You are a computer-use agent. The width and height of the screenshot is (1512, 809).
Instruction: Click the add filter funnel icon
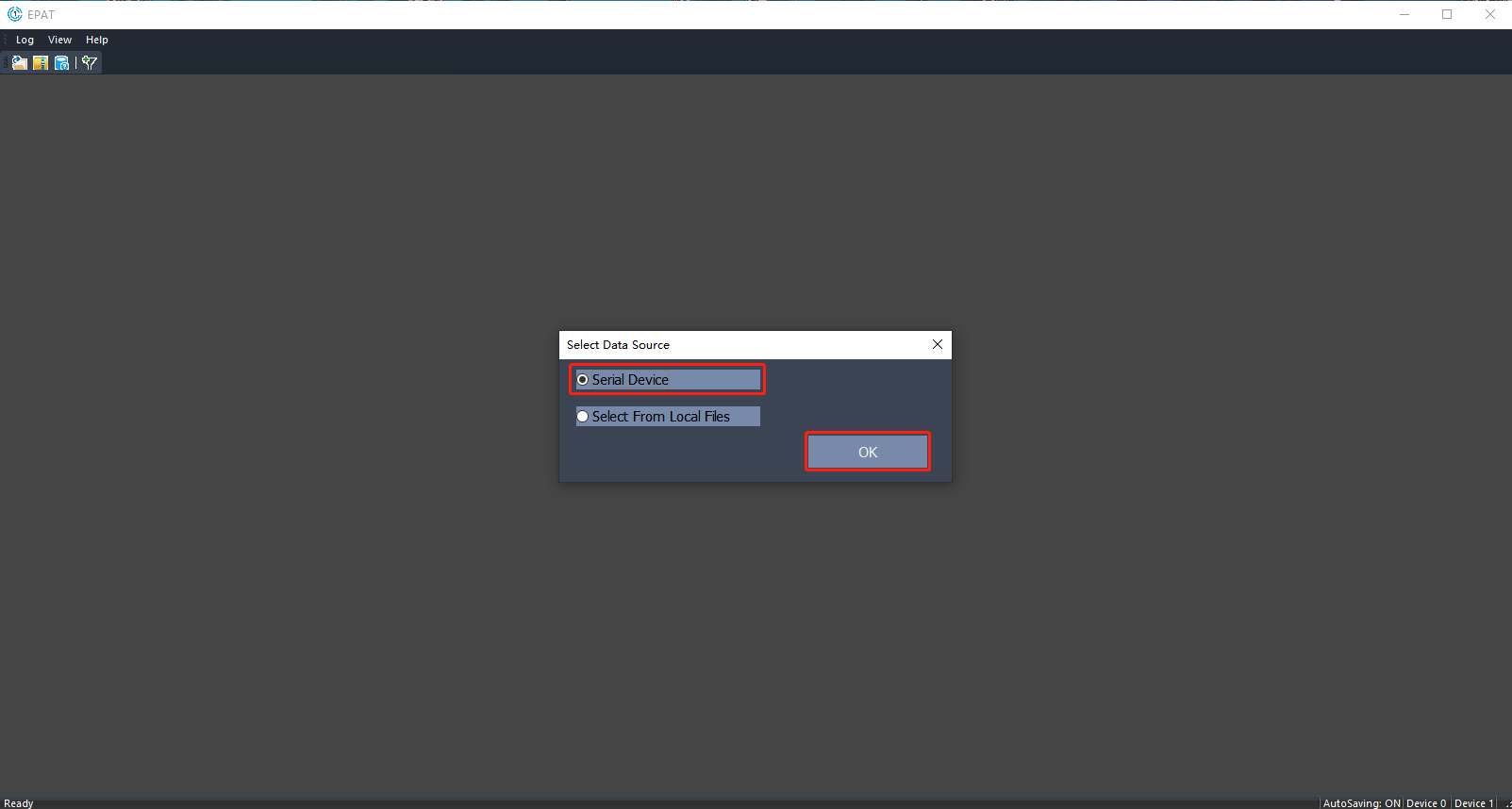coord(90,63)
